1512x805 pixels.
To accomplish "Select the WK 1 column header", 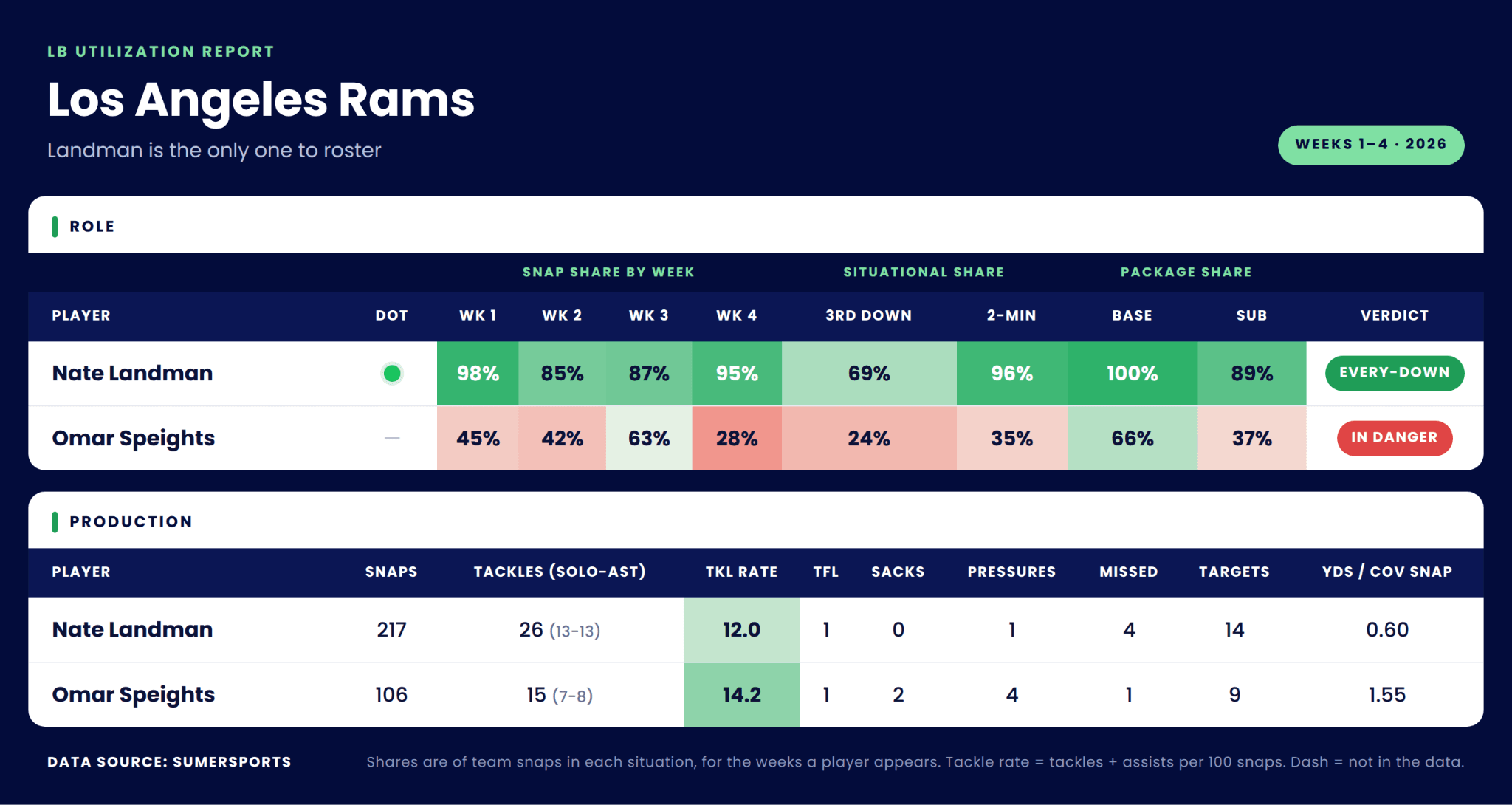I will [478, 315].
